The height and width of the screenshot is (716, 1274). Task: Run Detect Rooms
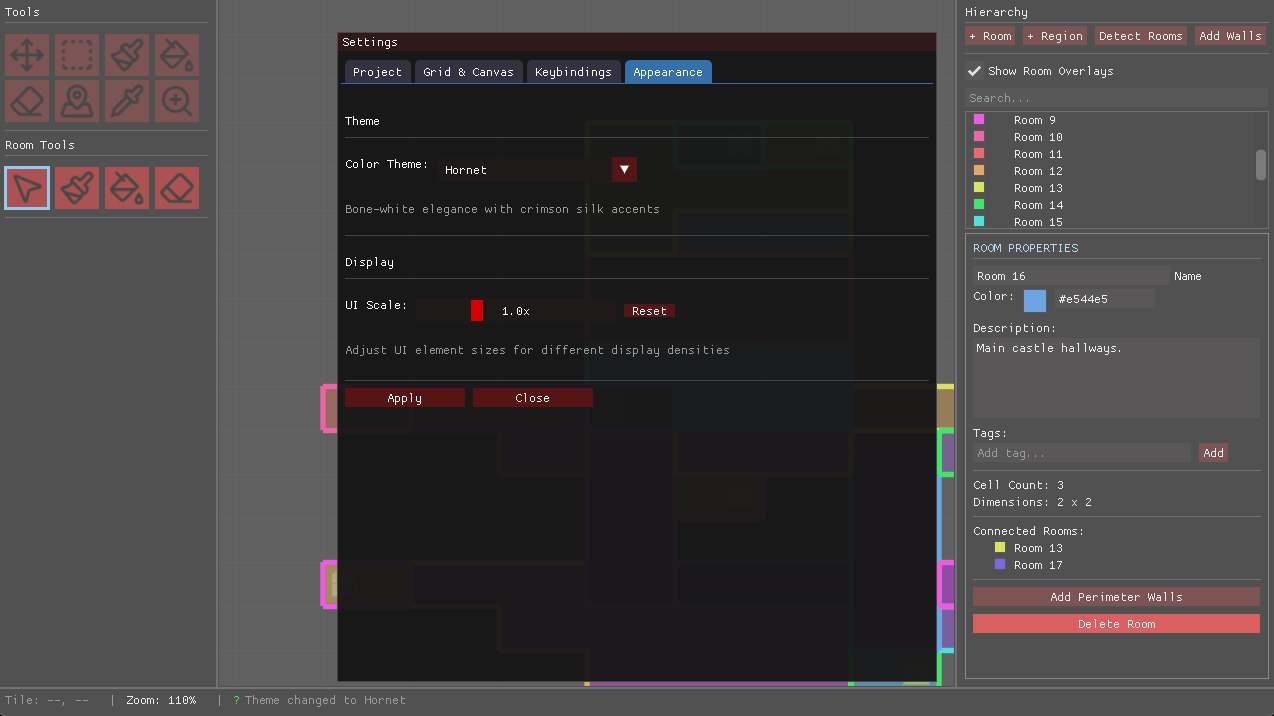(1141, 36)
